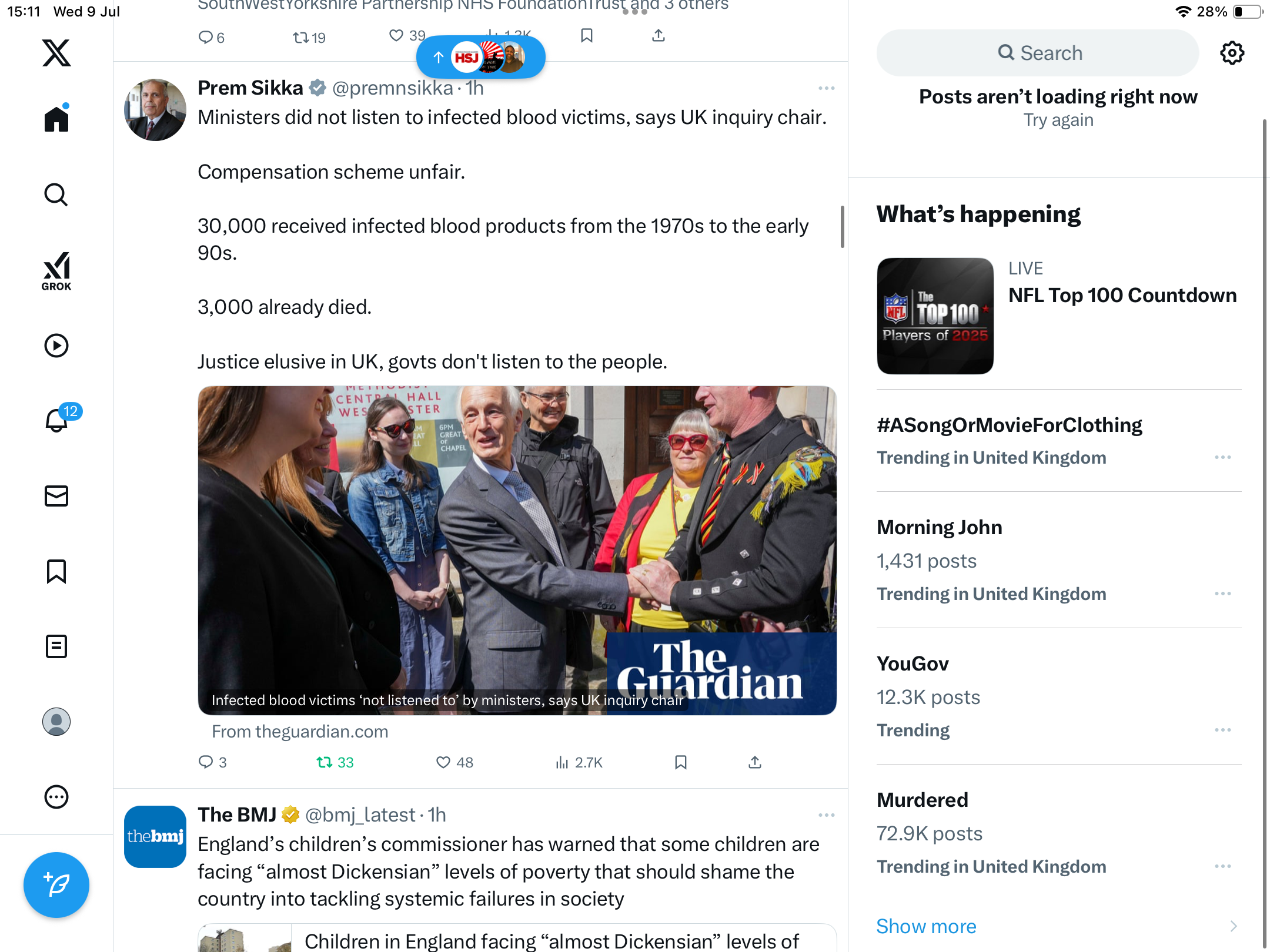Image resolution: width=1270 pixels, height=952 pixels.
Task: Open the YouGov trending topic
Action: point(913,663)
